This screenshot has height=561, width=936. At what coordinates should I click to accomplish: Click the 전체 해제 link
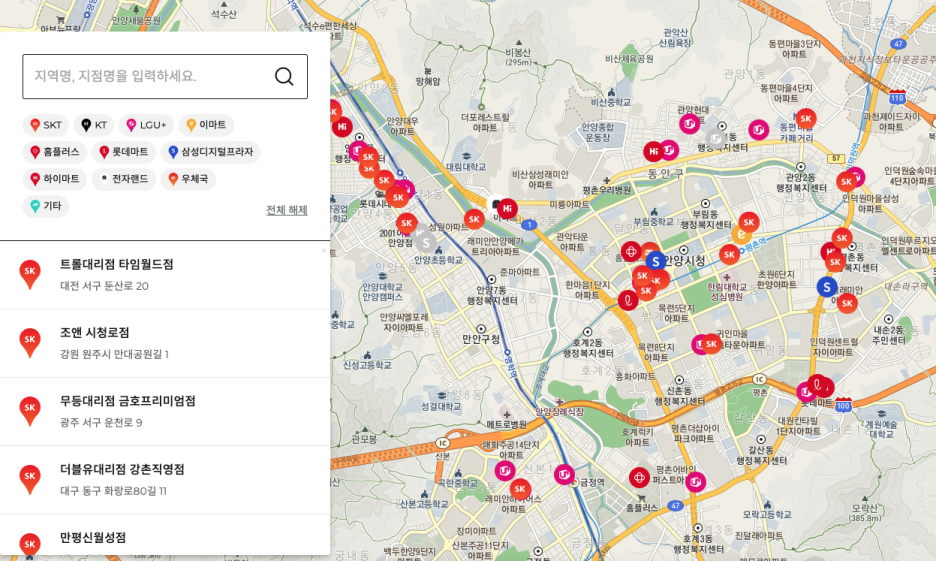287,210
